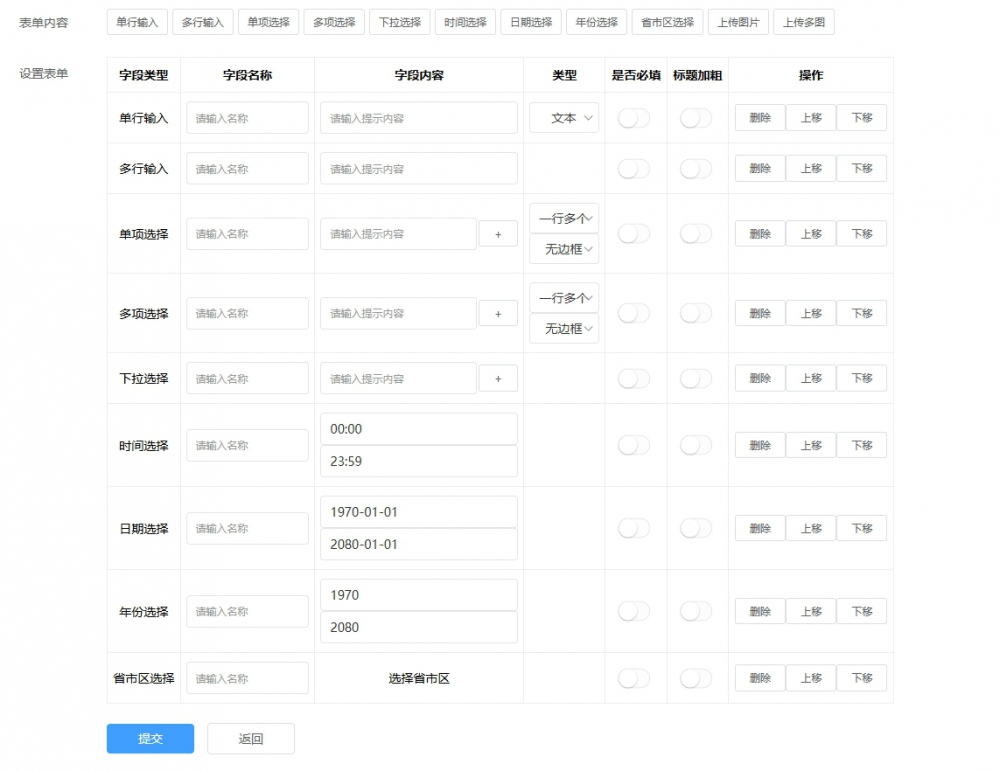Add option with plus button in 单项选择 row
Viewport: 1000px width, 771px height.
[x=498, y=234]
